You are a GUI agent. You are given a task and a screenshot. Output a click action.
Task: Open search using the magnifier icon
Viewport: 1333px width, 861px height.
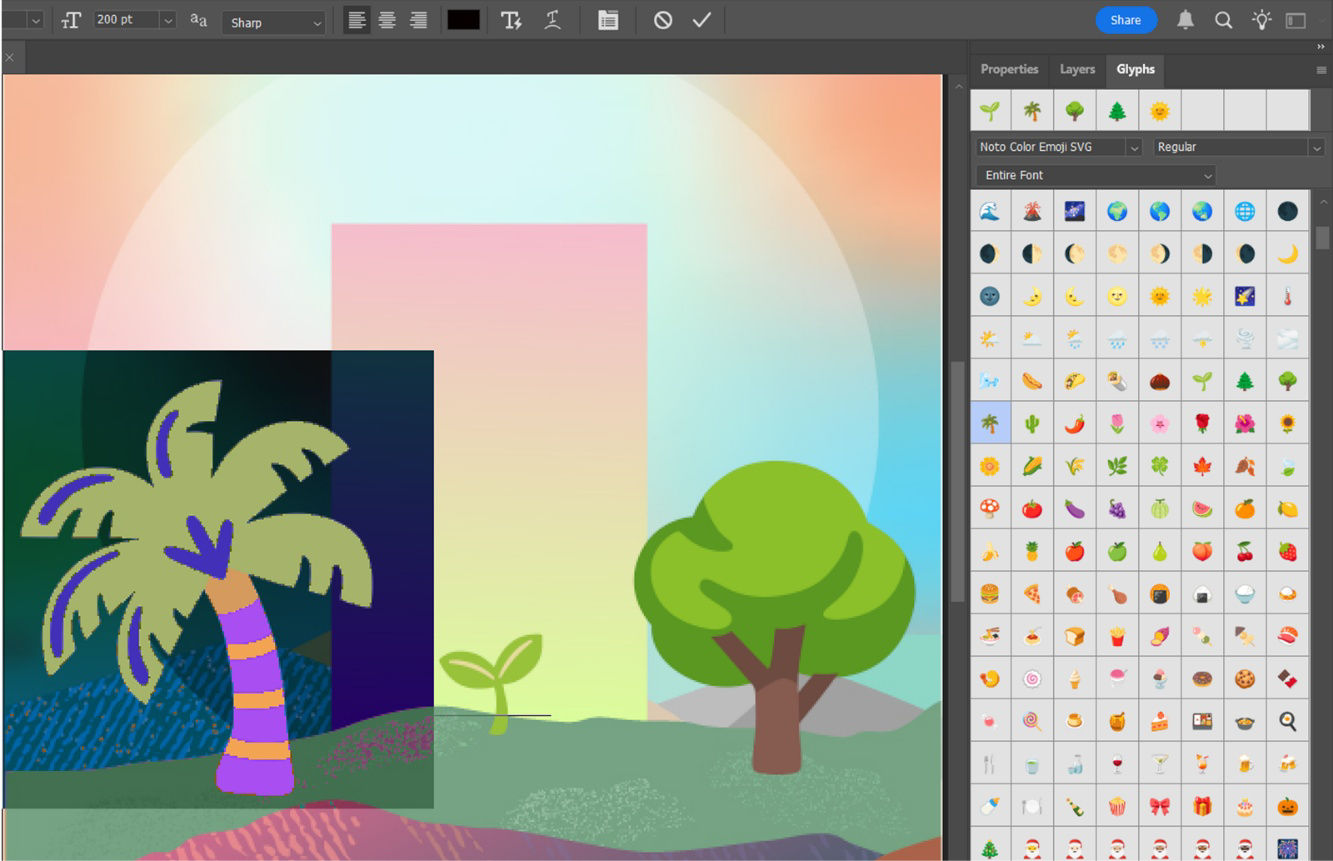click(x=1223, y=19)
